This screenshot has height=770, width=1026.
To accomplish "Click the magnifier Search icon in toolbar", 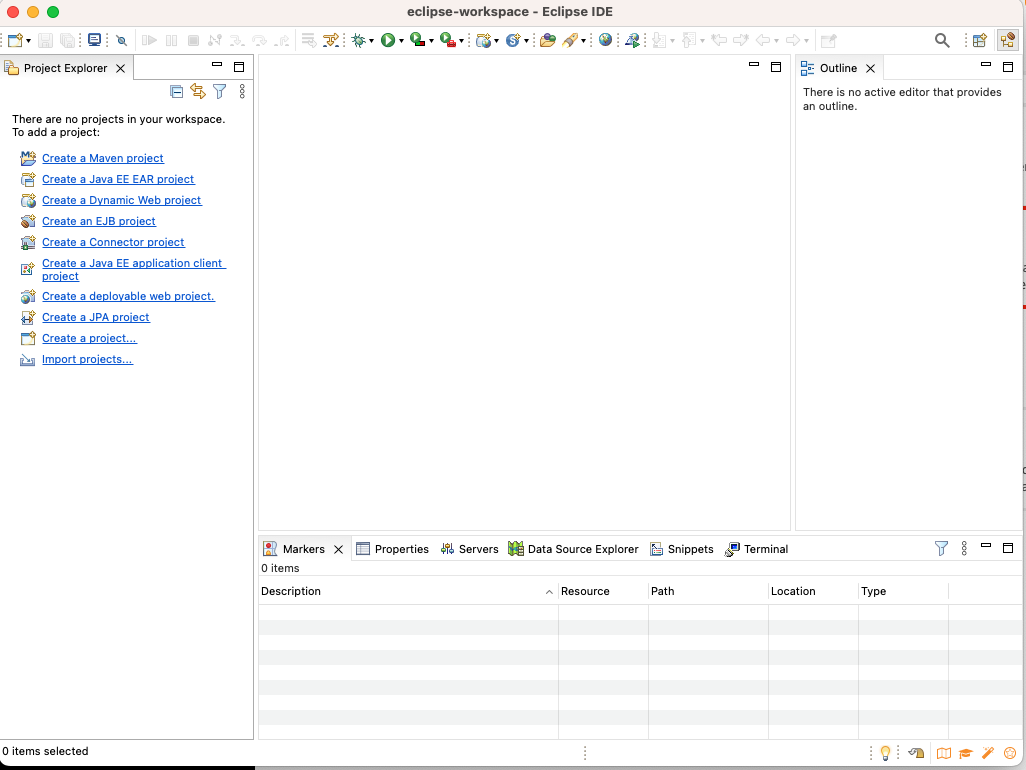I will coord(942,41).
